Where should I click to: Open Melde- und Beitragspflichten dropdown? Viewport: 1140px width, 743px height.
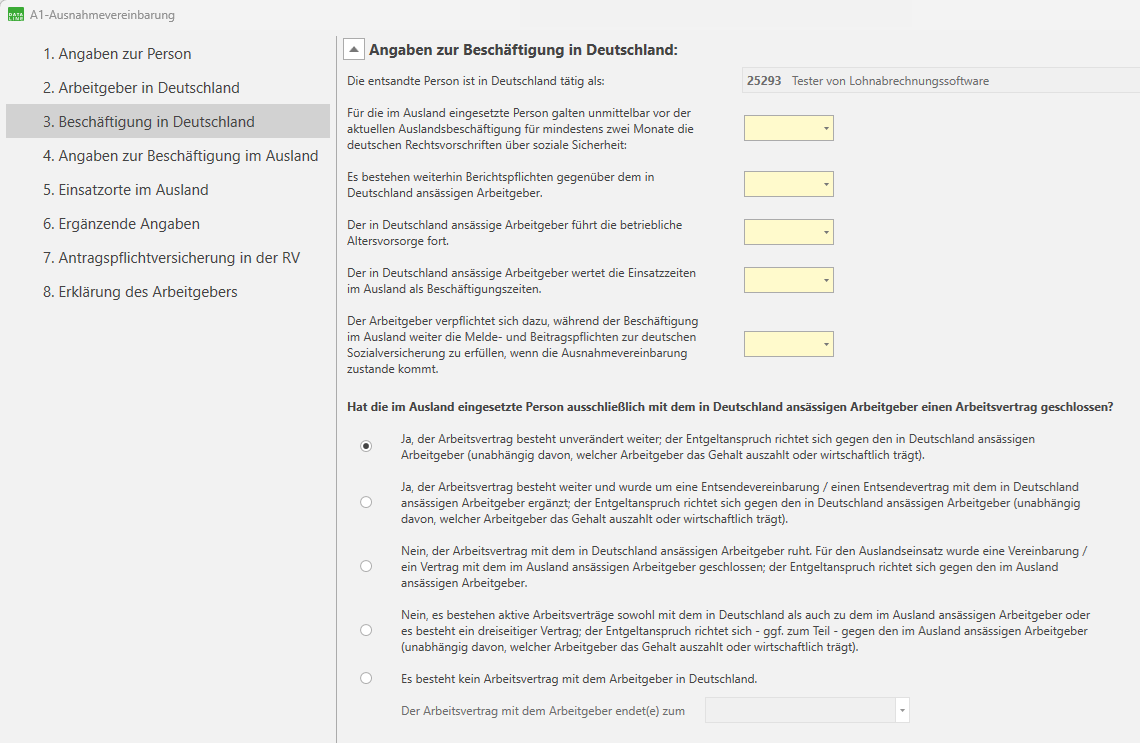tap(789, 345)
